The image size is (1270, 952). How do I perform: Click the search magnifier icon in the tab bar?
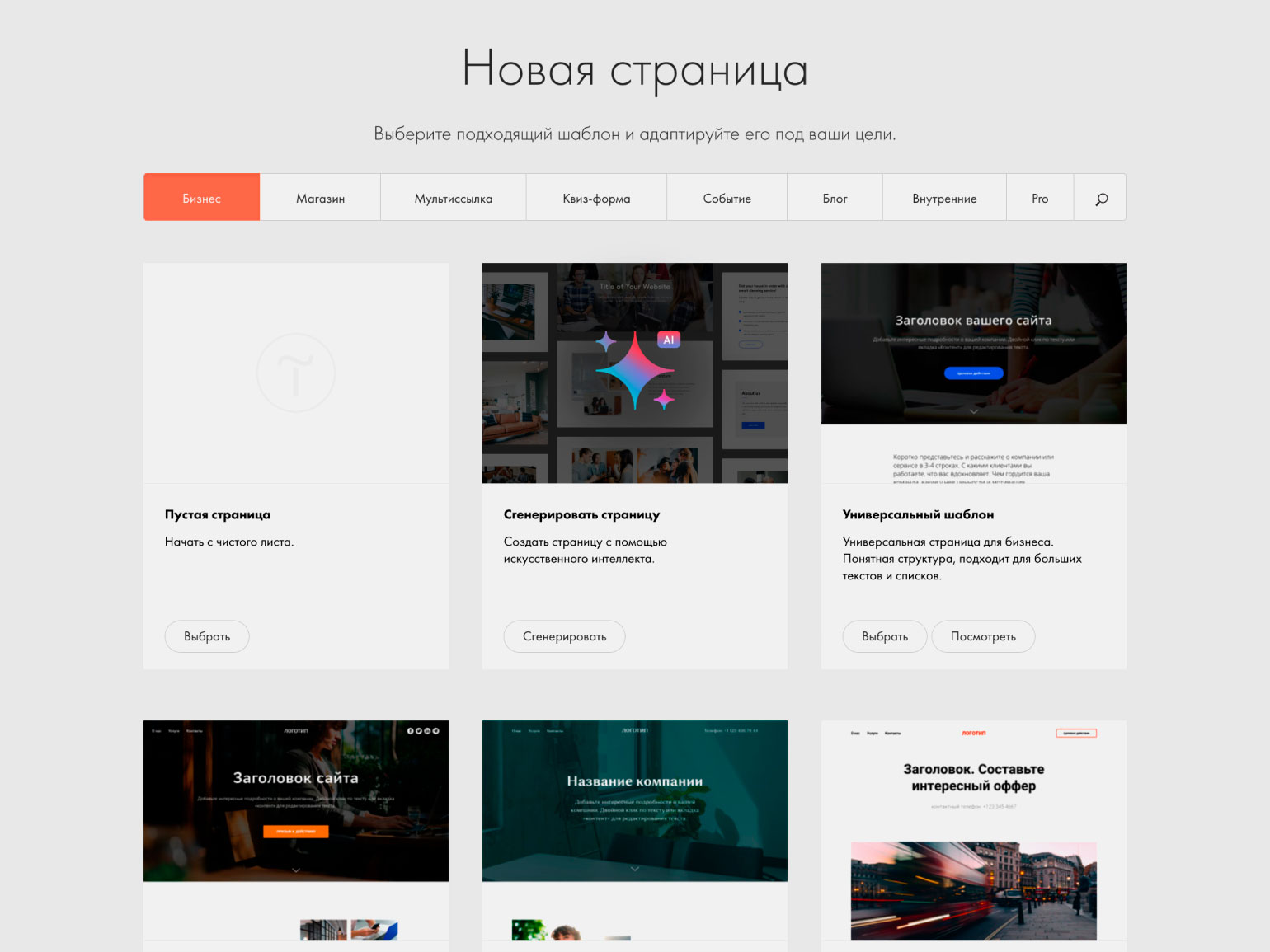pyautogui.click(x=1100, y=199)
